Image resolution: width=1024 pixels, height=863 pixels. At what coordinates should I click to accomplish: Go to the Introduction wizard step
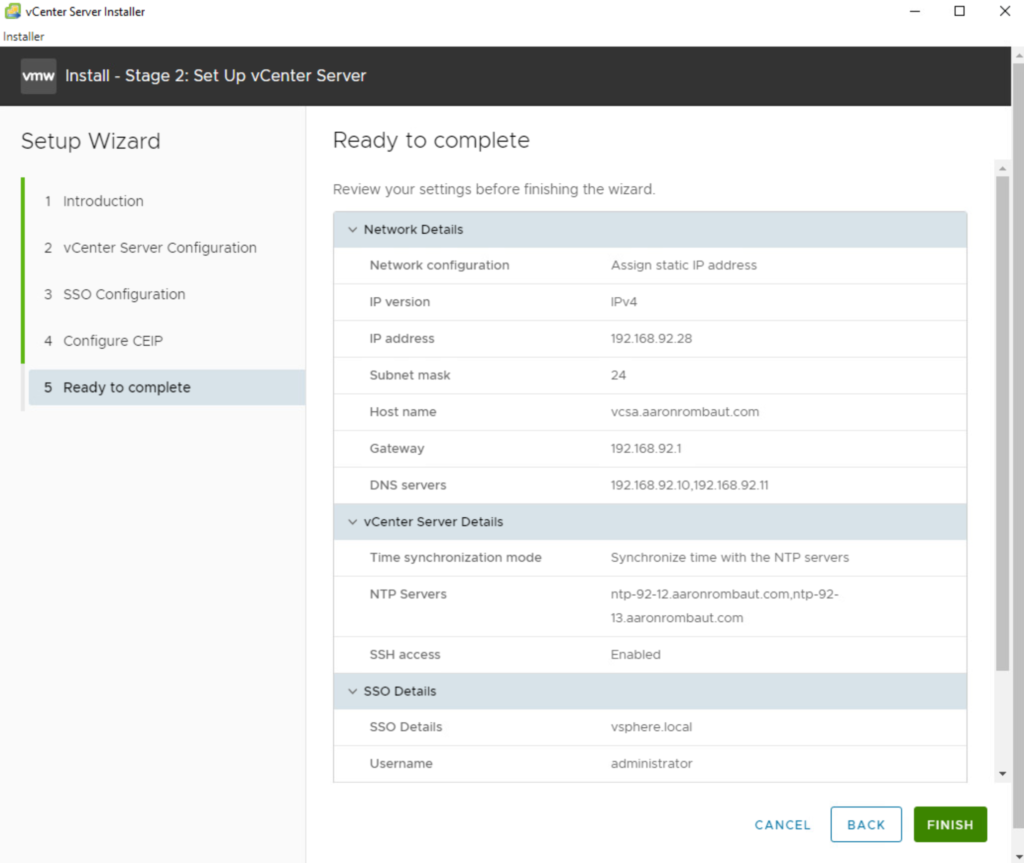[x=103, y=201]
